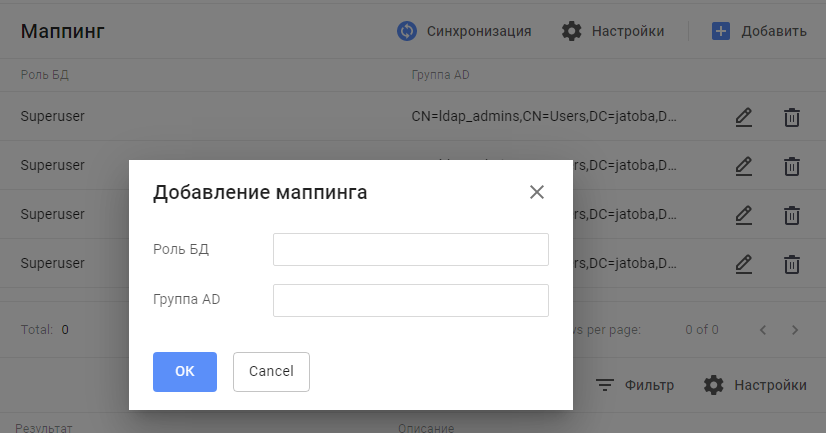Image resolution: width=826 pixels, height=433 pixels.
Task: Click the Роль БД input field
Action: [x=410, y=250]
